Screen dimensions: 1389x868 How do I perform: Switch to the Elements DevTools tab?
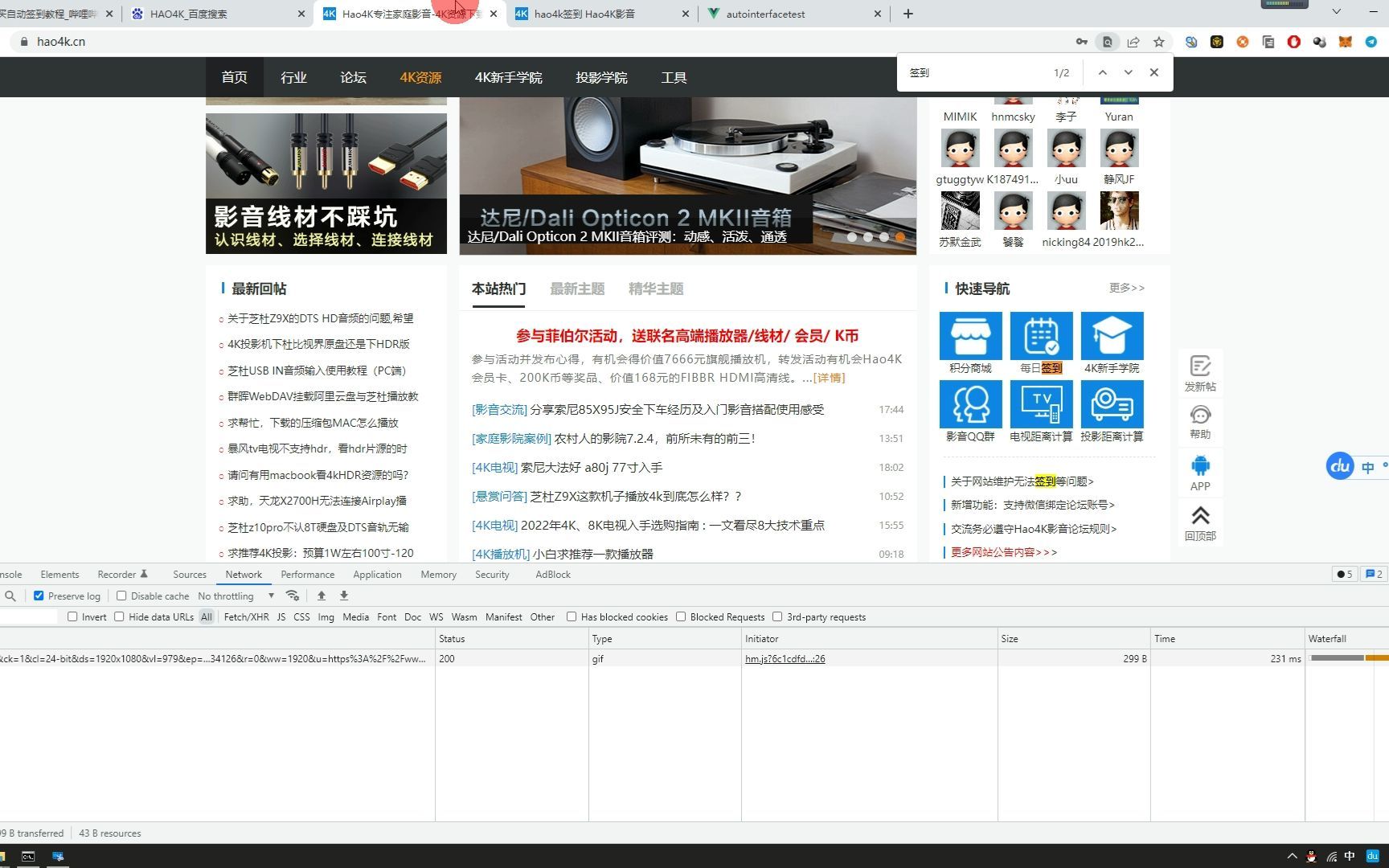coord(59,574)
